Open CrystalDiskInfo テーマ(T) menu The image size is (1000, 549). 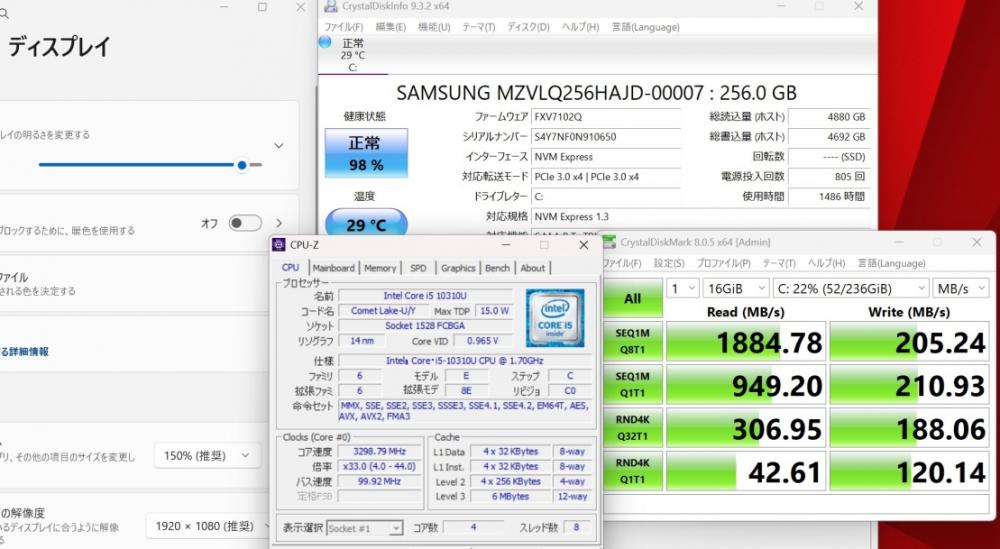tap(478, 27)
